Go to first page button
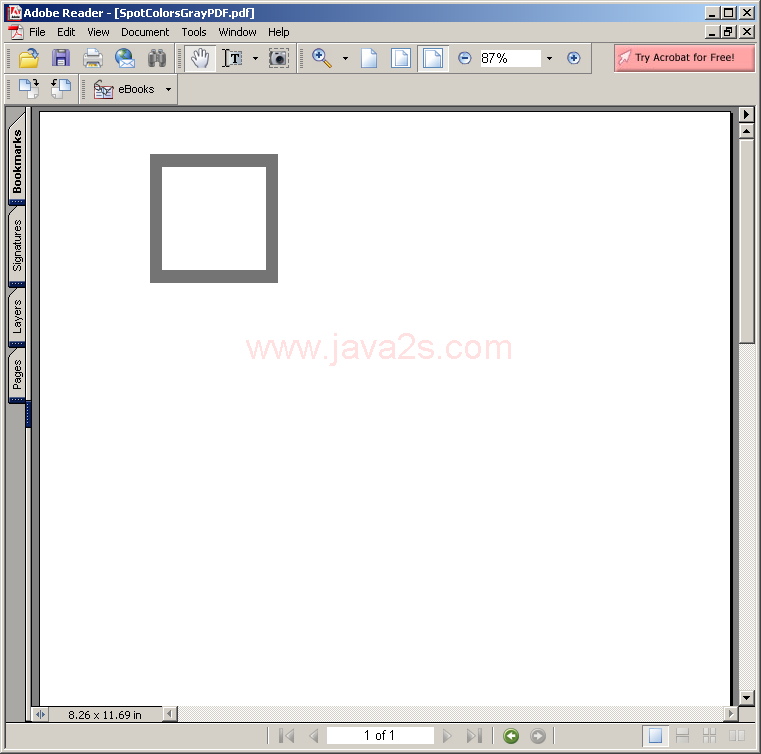This screenshot has width=761, height=754. click(x=286, y=736)
